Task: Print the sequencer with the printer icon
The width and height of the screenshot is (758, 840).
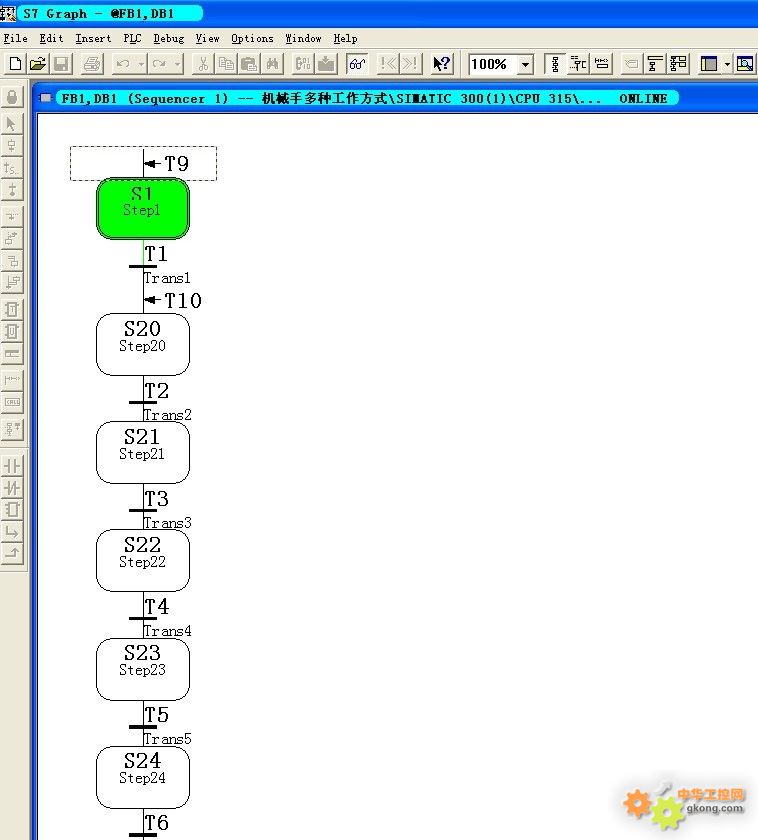Action: tap(92, 64)
